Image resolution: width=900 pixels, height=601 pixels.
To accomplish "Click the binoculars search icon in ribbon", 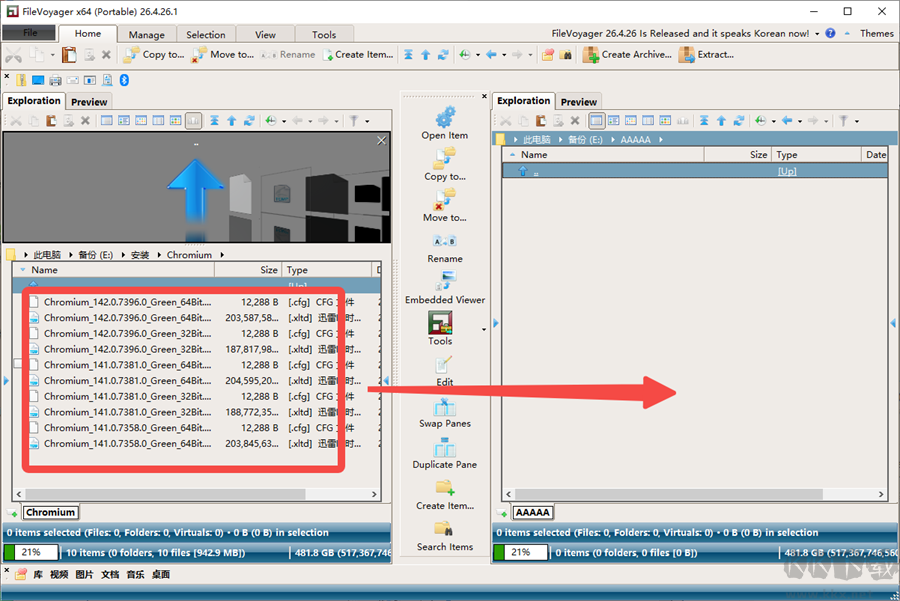I will click(x=566, y=55).
